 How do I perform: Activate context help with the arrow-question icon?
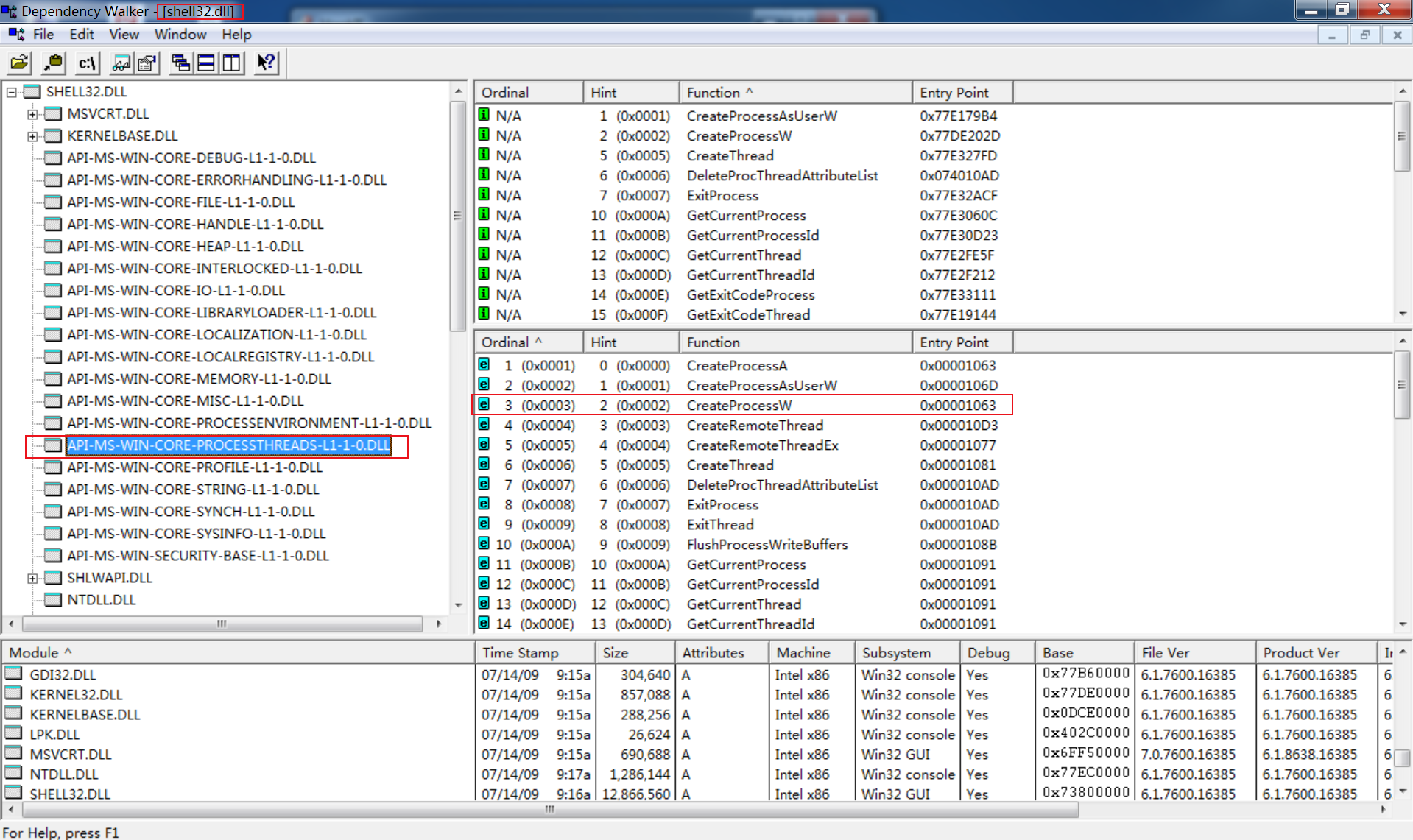[x=265, y=63]
